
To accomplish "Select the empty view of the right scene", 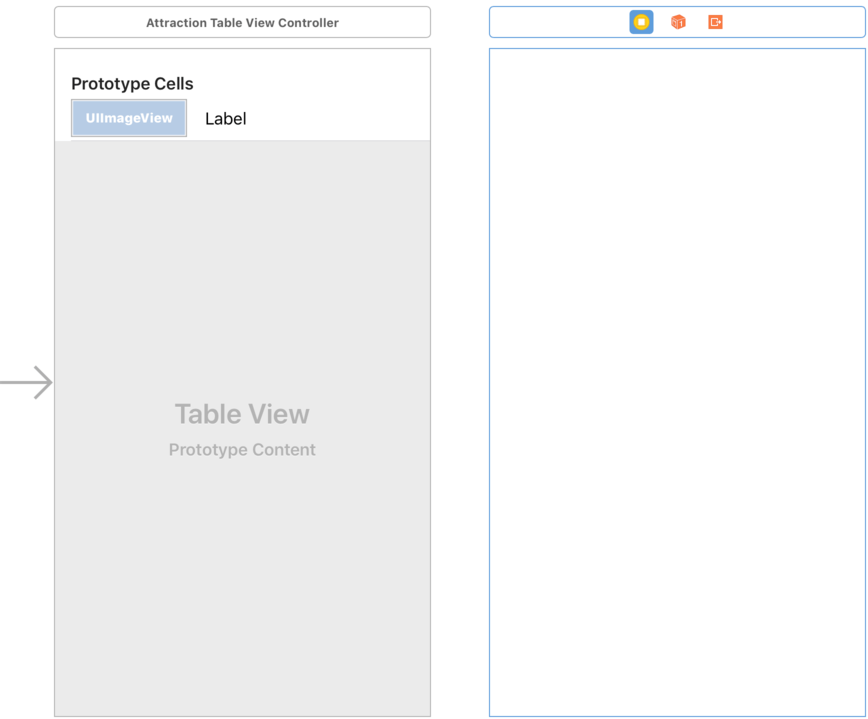I will [x=677, y=380].
